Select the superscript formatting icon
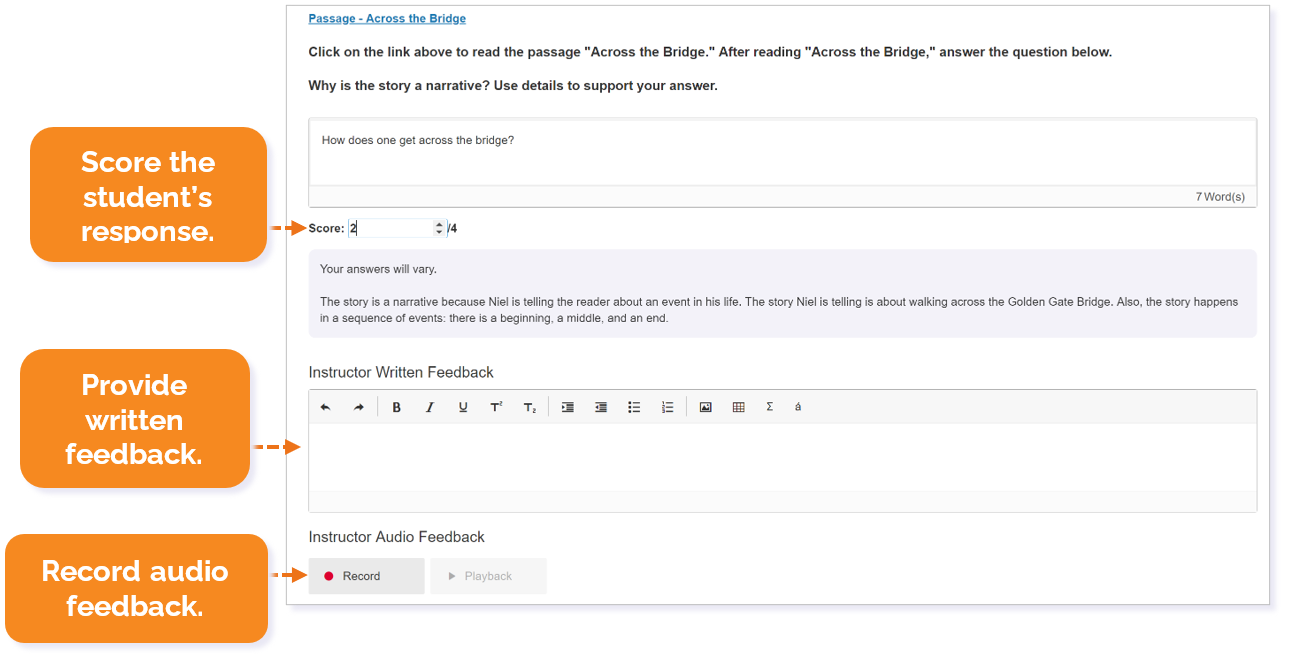The height and width of the screenshot is (654, 1293). pos(496,407)
